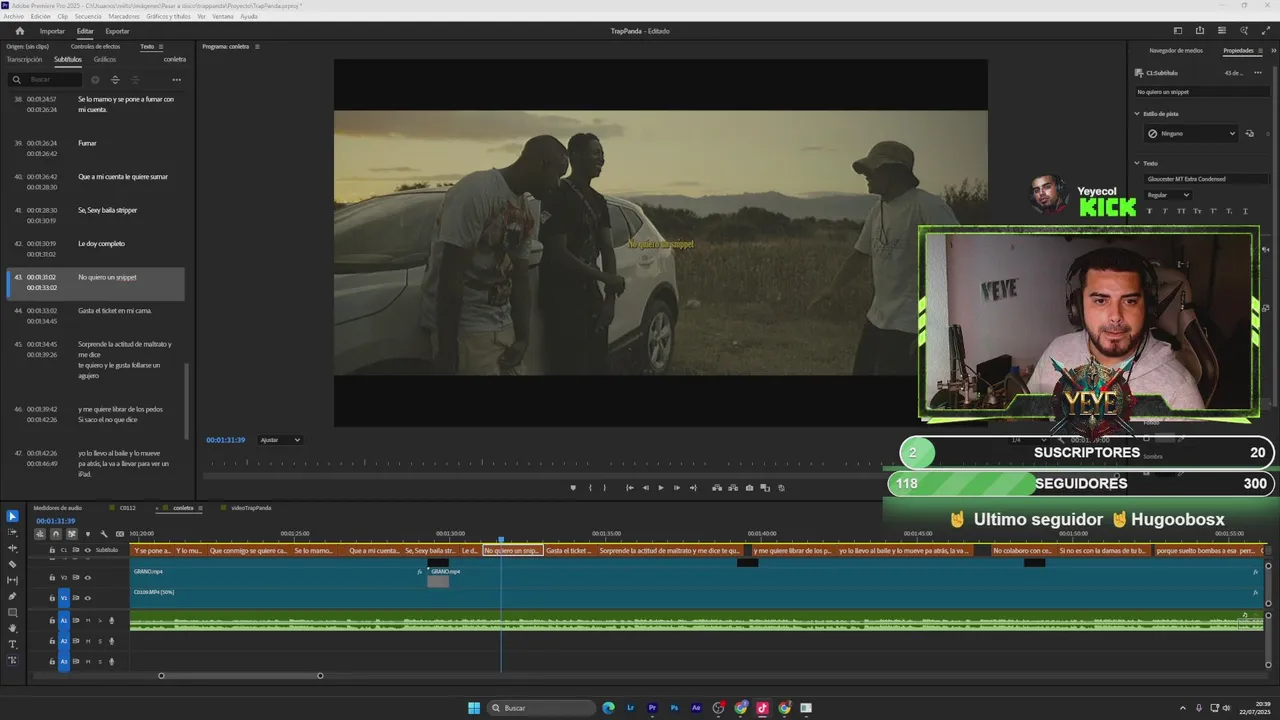Screen dimensions: 1280x720
Task: Click the caption track options icon in timeline
Action: tap(120, 534)
